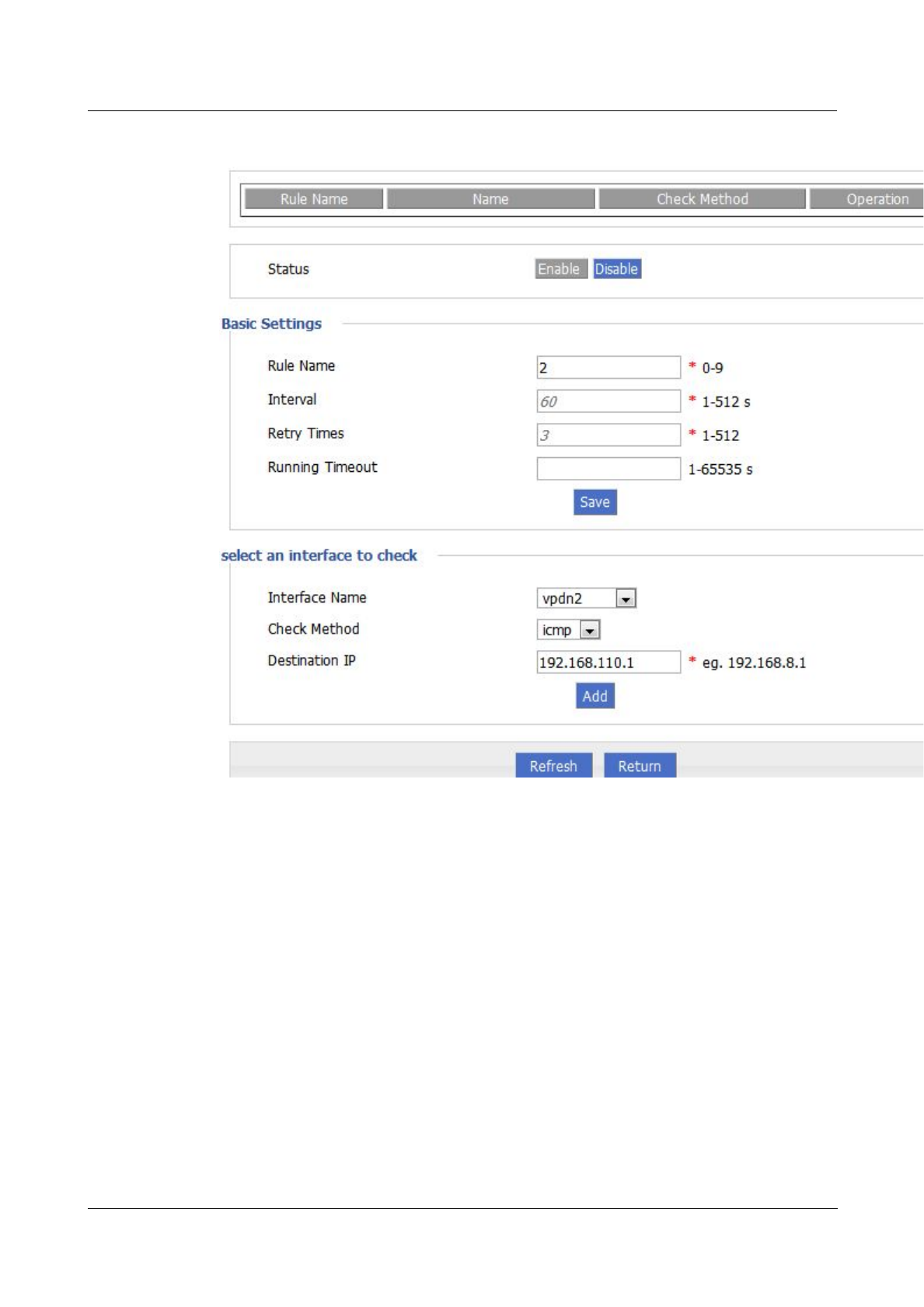Click the Interval input showing 60
Image resolution: width=924 pixels, height=1307 pixels.
[608, 401]
